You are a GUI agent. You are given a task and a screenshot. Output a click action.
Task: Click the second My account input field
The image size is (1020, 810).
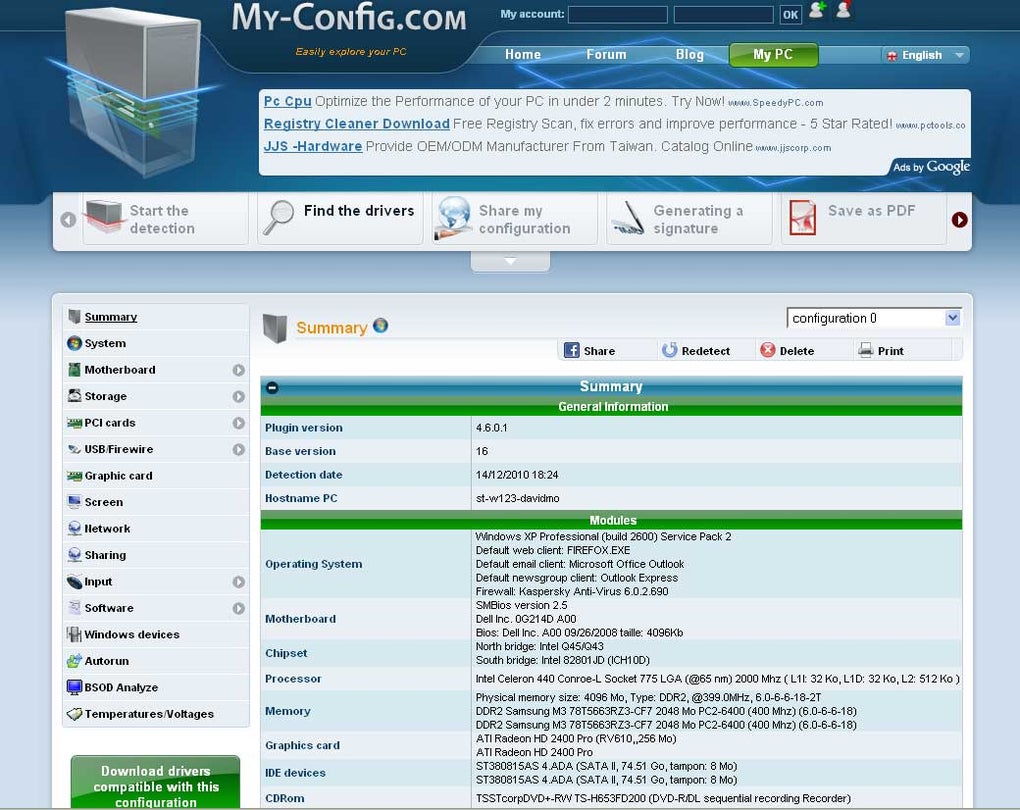tap(723, 14)
